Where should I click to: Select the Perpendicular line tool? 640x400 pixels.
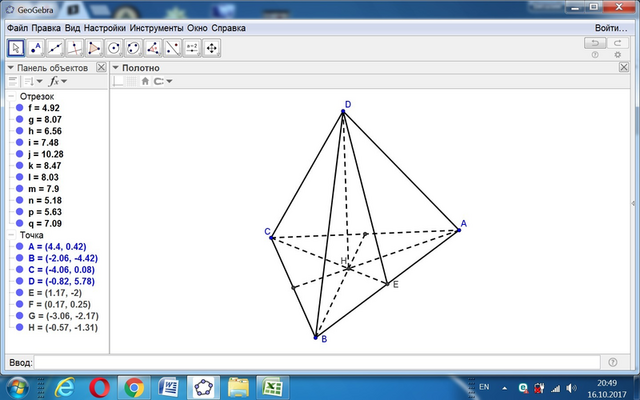75,48
